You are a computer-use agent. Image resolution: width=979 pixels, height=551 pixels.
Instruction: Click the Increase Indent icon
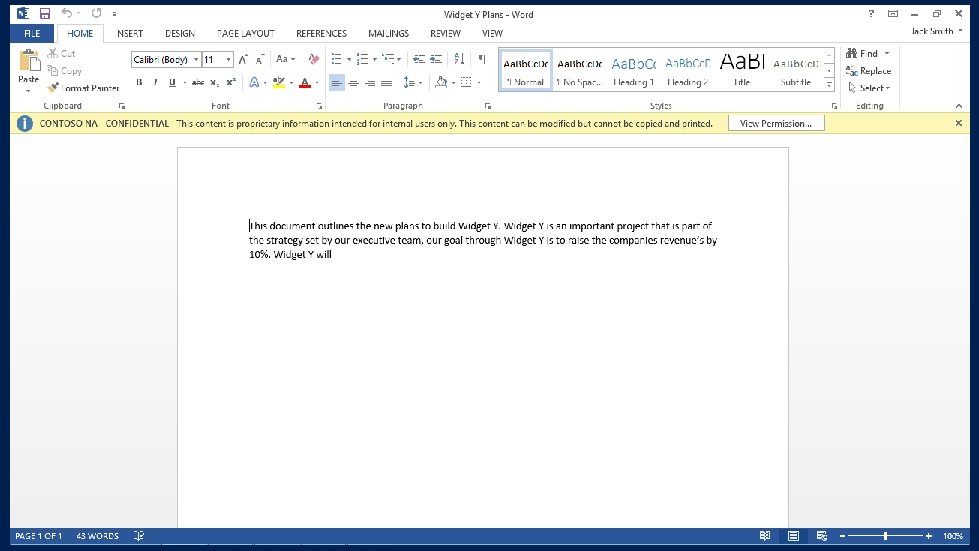click(x=436, y=59)
